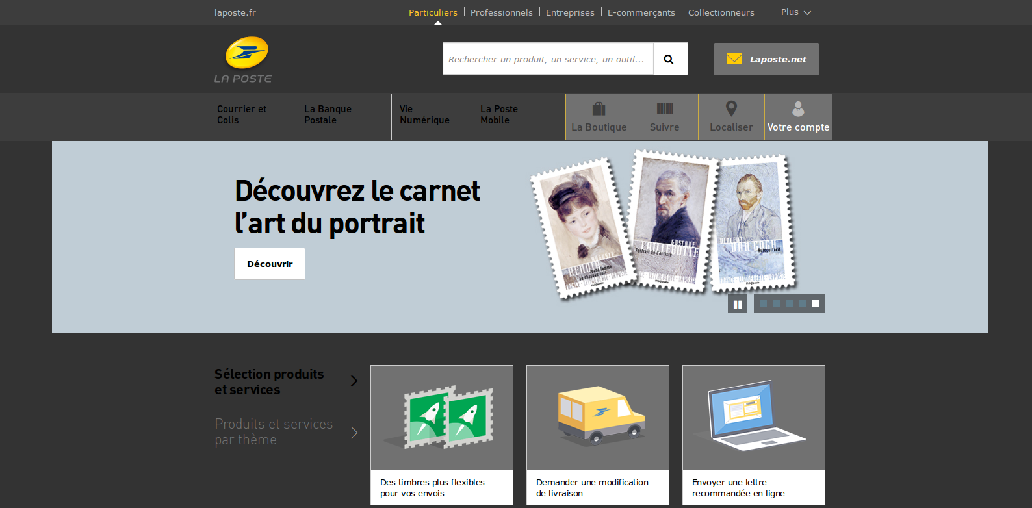Image resolution: width=1032 pixels, height=508 pixels.
Task: Click the Renoir woman portrait stamp
Action: point(582,229)
